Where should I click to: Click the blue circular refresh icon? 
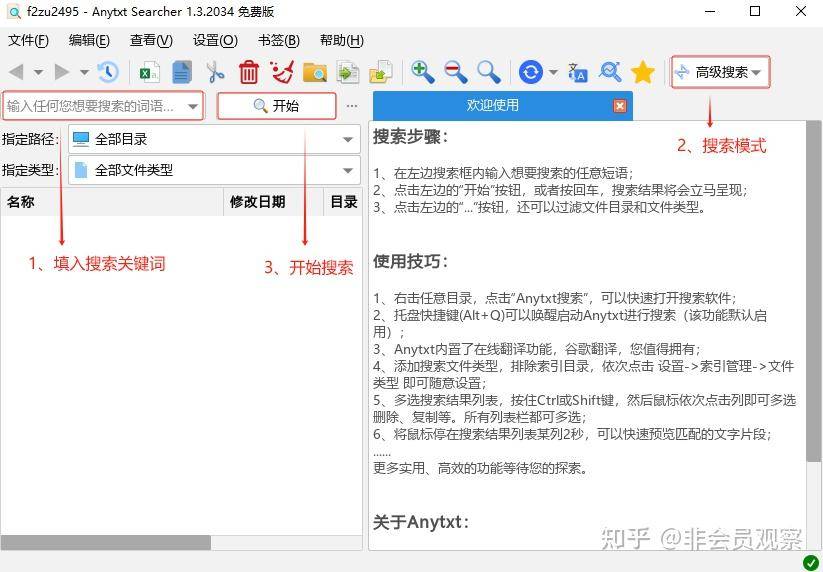531,72
